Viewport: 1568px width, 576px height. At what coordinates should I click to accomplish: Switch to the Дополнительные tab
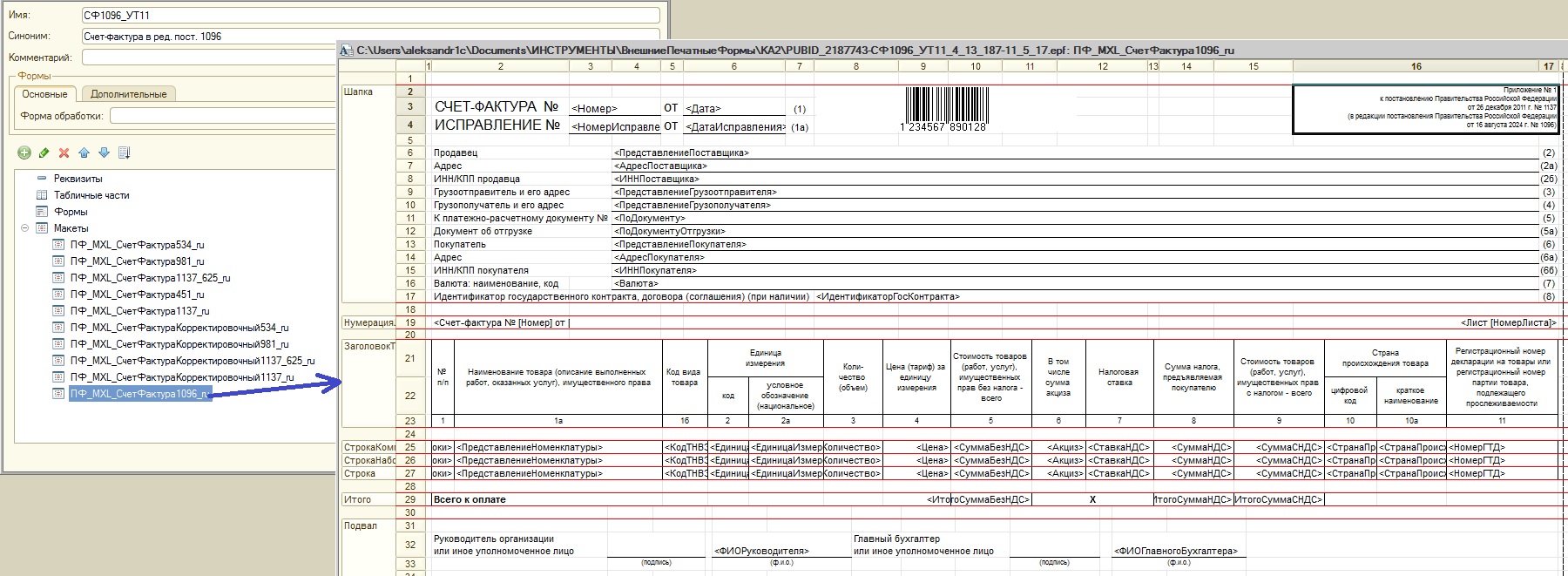pyautogui.click(x=129, y=94)
